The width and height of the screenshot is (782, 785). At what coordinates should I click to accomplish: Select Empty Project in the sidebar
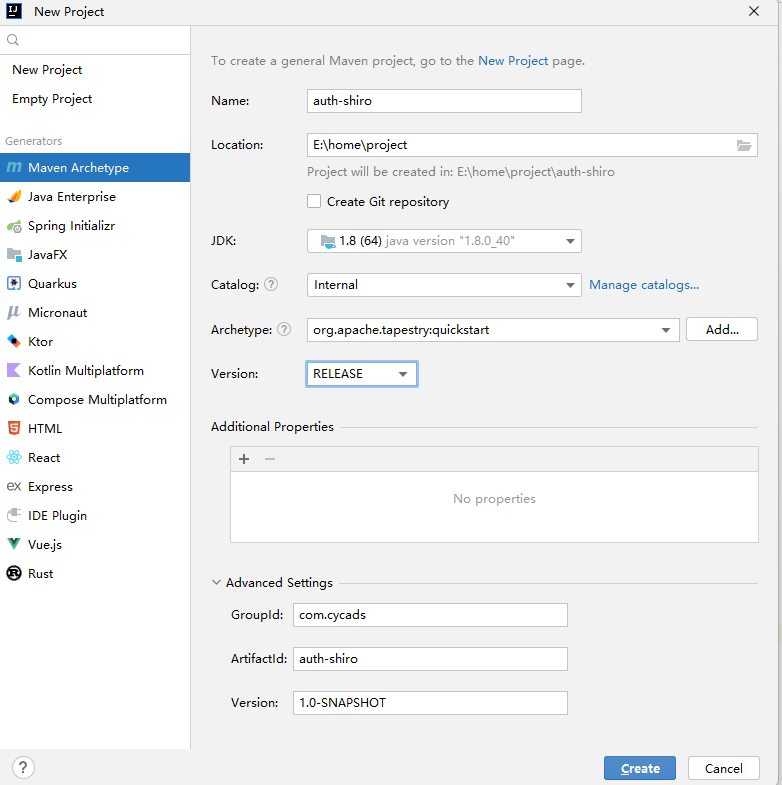(x=52, y=99)
